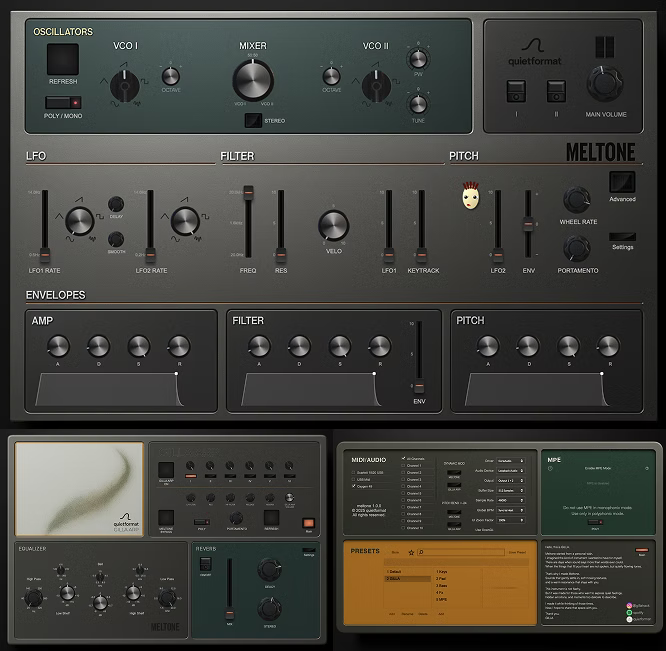Screen dimensions: 666x651
Task: Select preset slot I button near quietformat logo
Action: point(516,91)
